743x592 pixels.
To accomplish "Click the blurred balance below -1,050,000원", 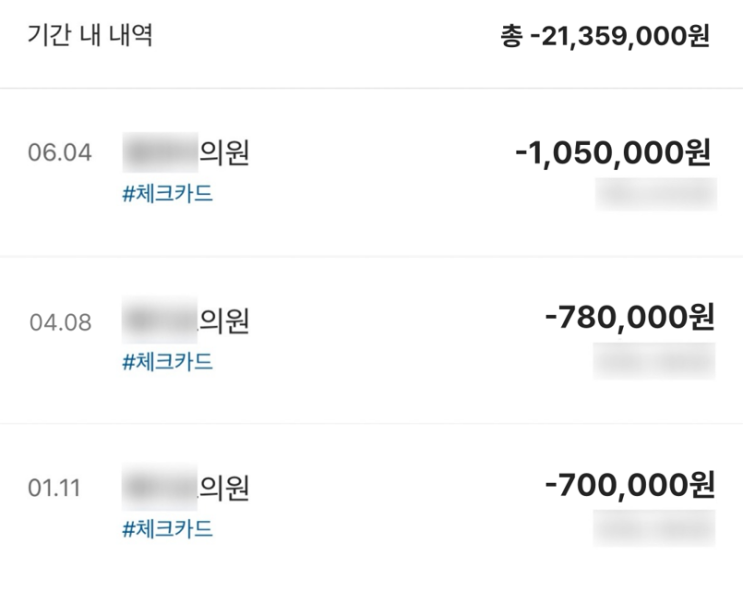I will pos(656,193).
